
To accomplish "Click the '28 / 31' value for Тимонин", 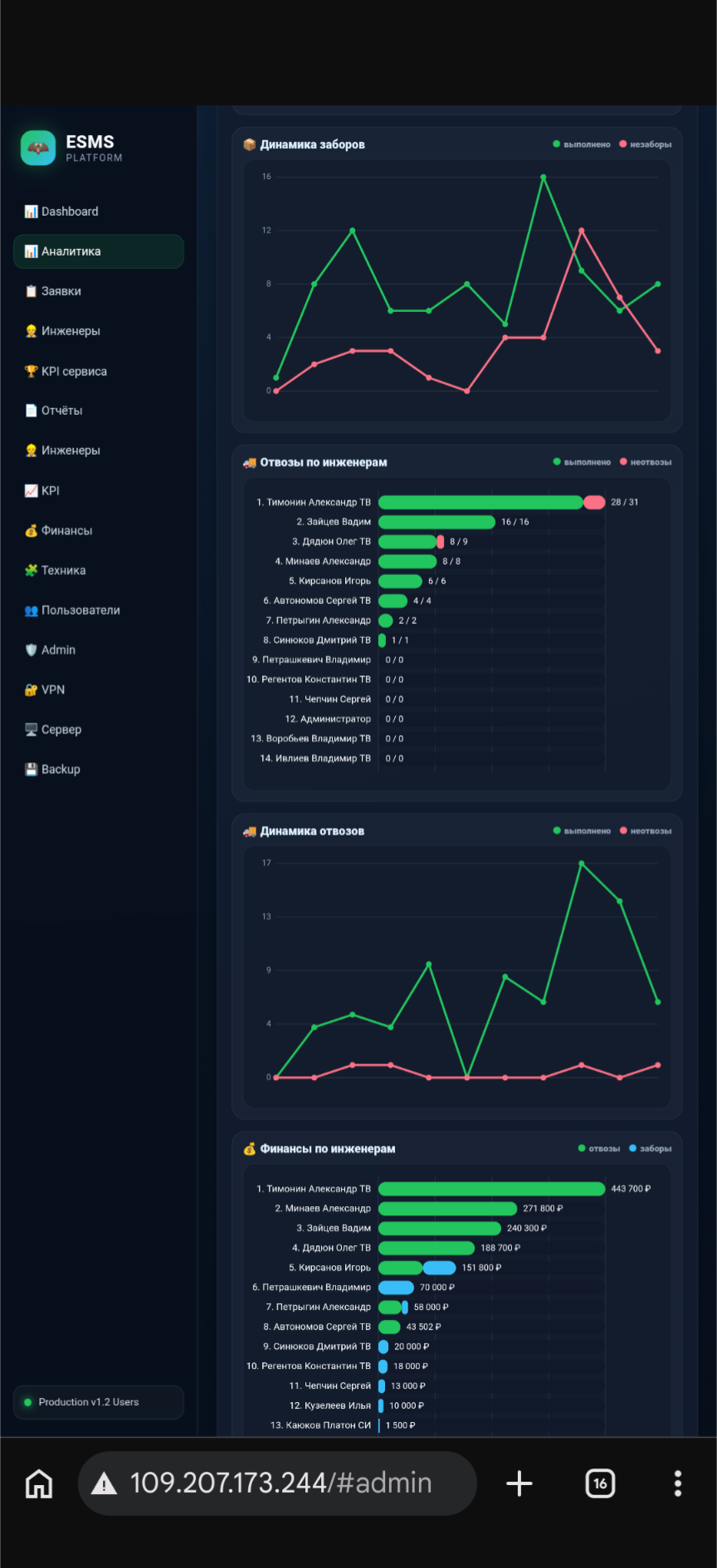I will point(625,502).
